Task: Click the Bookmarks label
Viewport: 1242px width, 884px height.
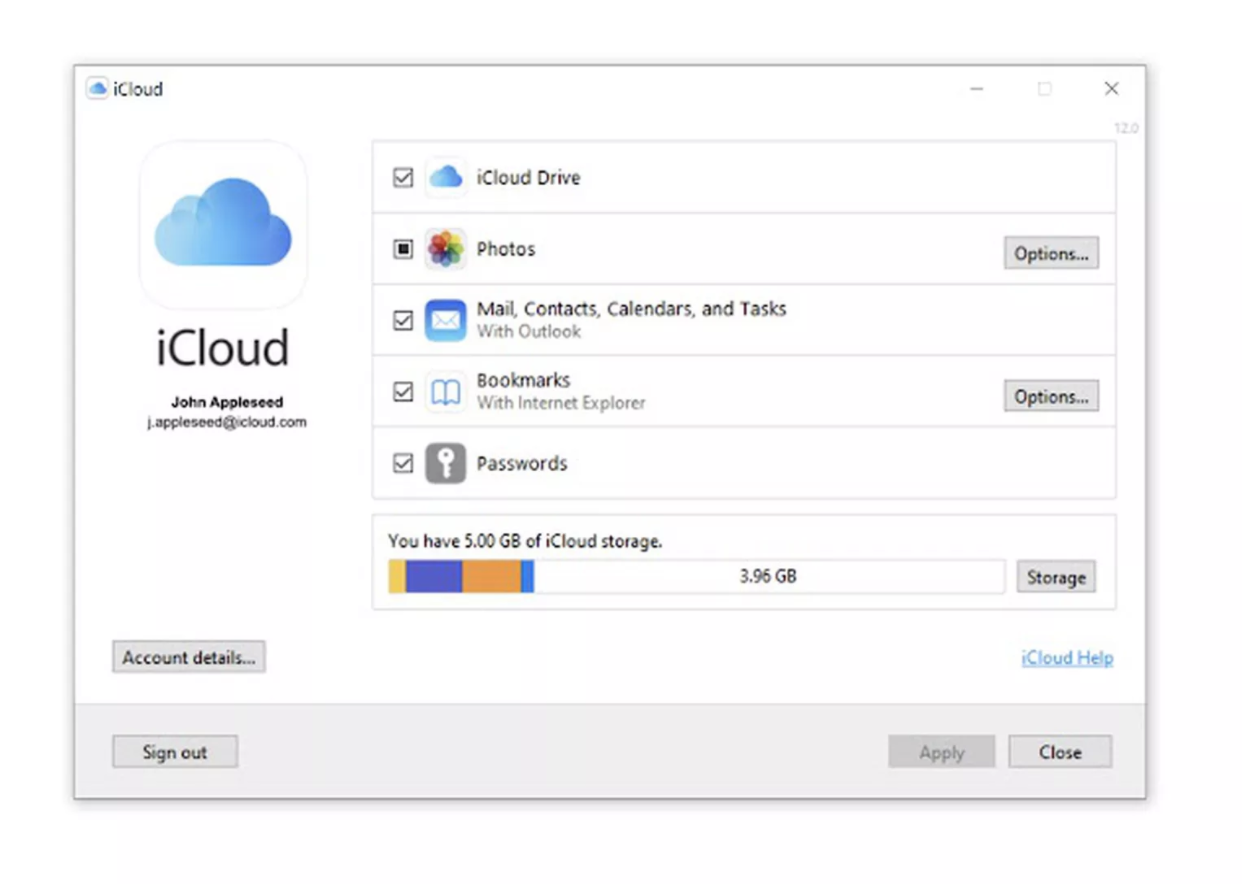Action: click(523, 380)
